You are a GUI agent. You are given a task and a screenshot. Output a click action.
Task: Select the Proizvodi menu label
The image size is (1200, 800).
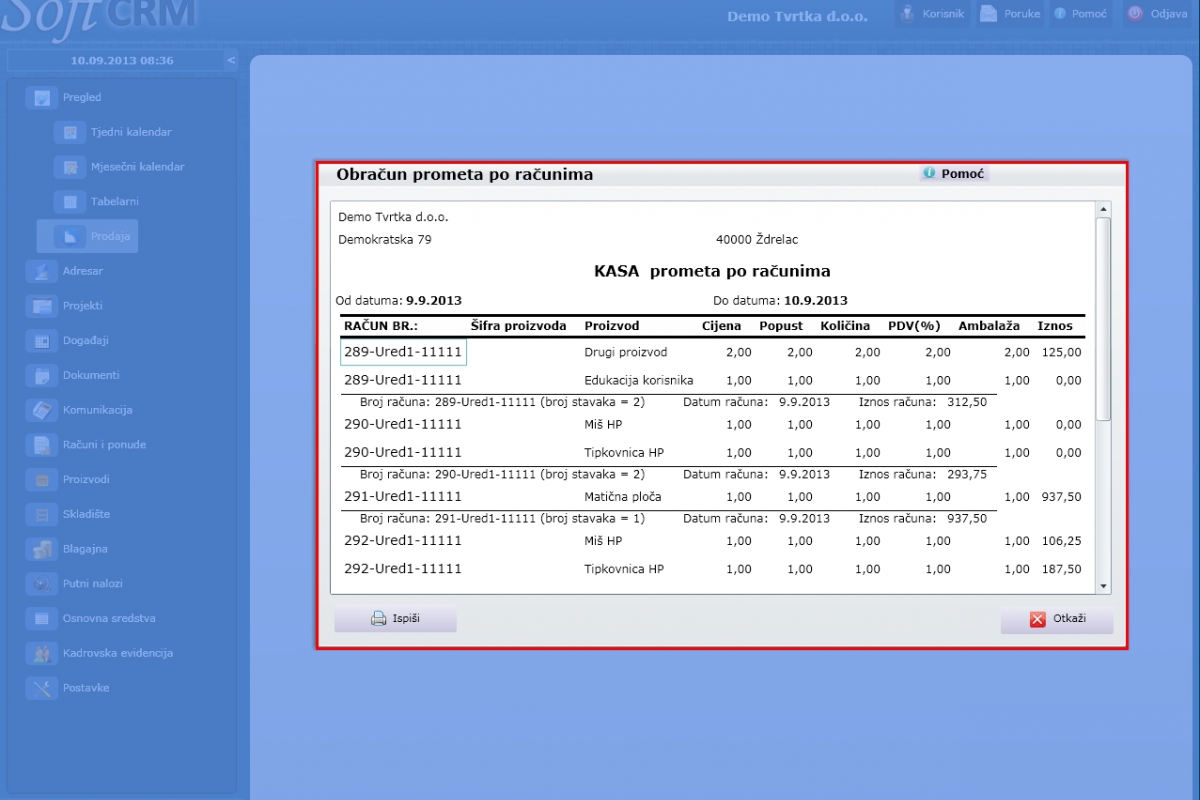[86, 480]
